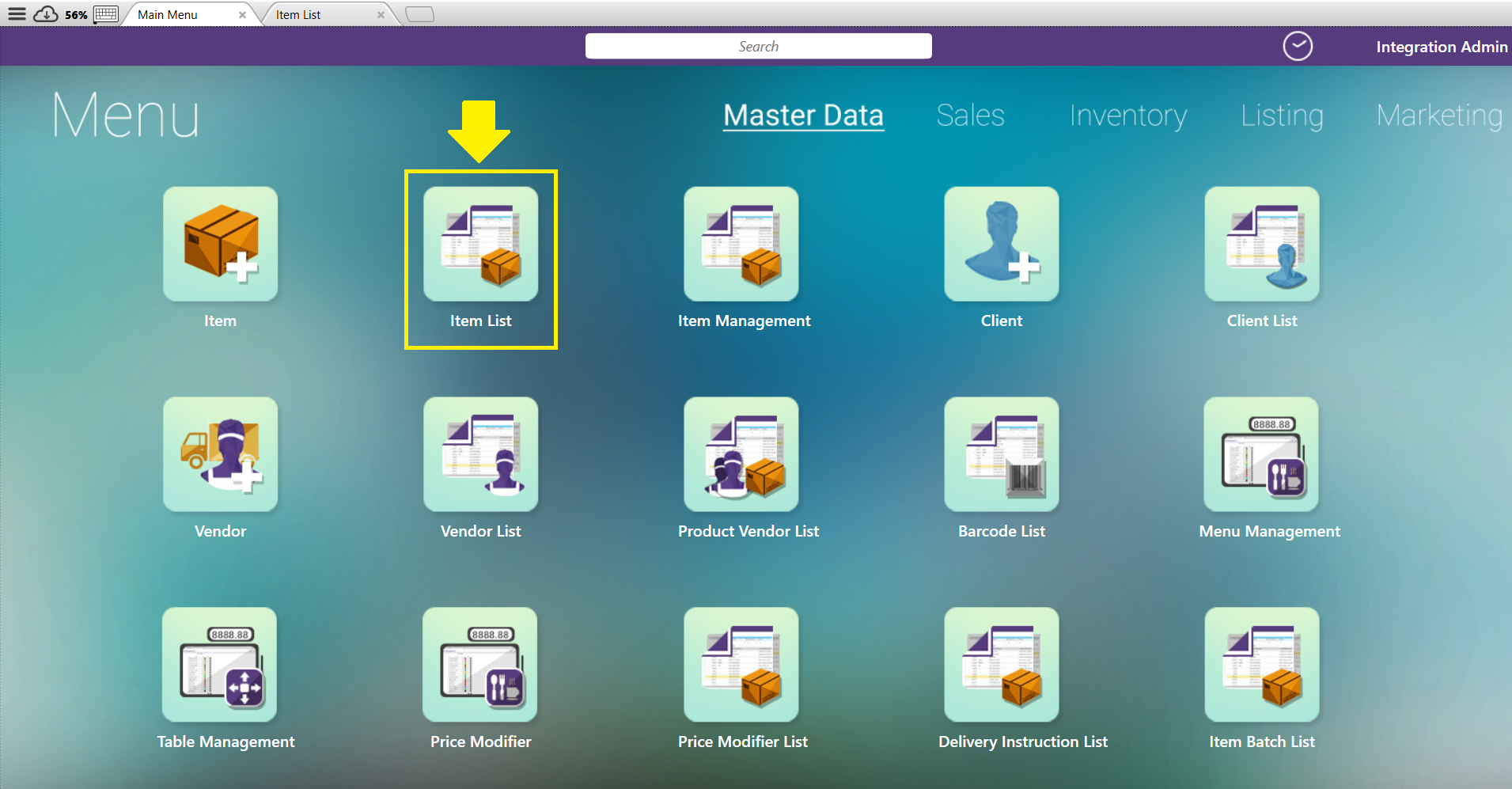Click the cloud sync icon

click(x=46, y=14)
